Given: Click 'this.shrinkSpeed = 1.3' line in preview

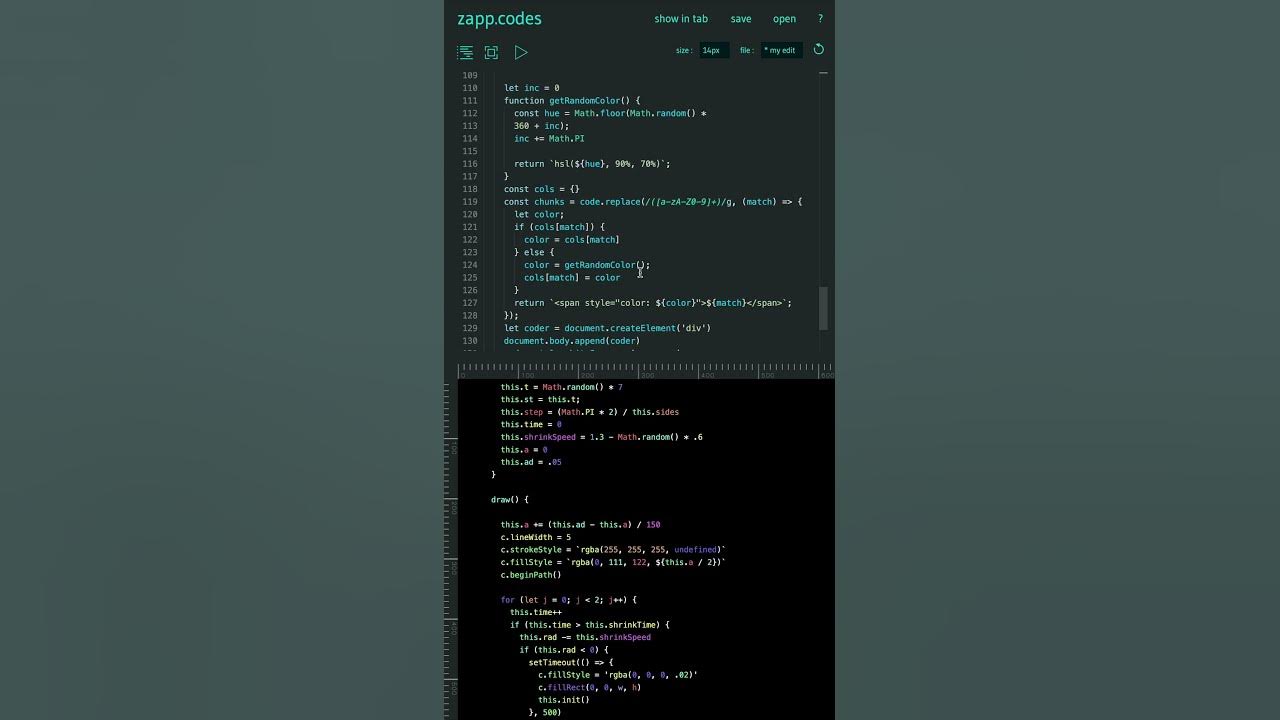Looking at the screenshot, I should click(x=602, y=437).
